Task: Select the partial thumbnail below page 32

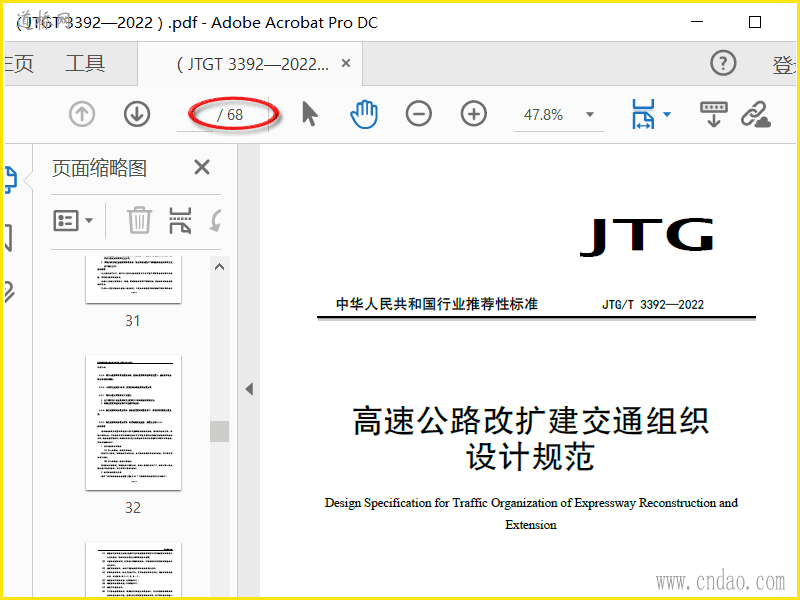Action: tap(133, 569)
